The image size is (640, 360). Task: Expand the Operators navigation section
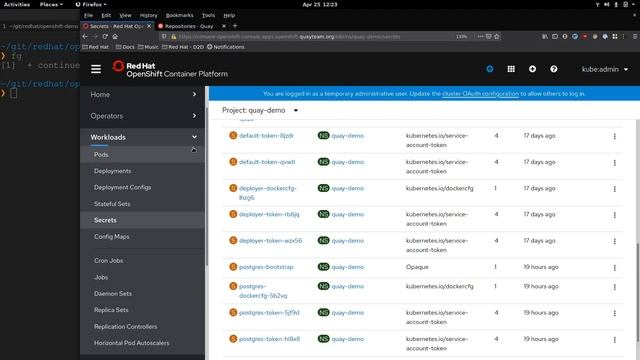tap(143, 116)
